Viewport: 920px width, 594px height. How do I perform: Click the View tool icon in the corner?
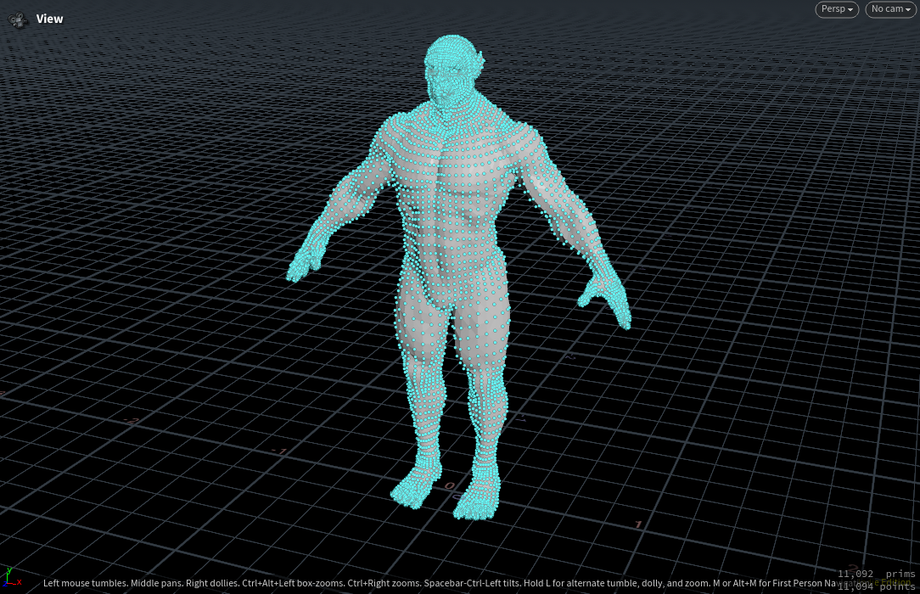(18, 18)
